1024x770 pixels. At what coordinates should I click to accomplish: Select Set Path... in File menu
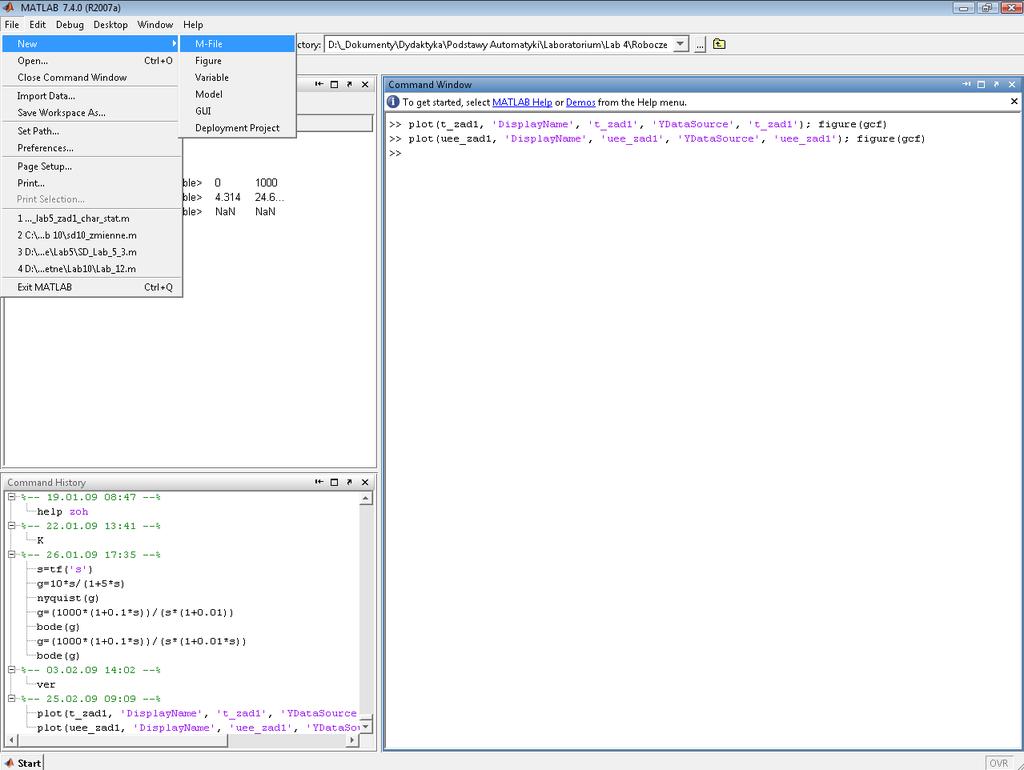point(91,131)
